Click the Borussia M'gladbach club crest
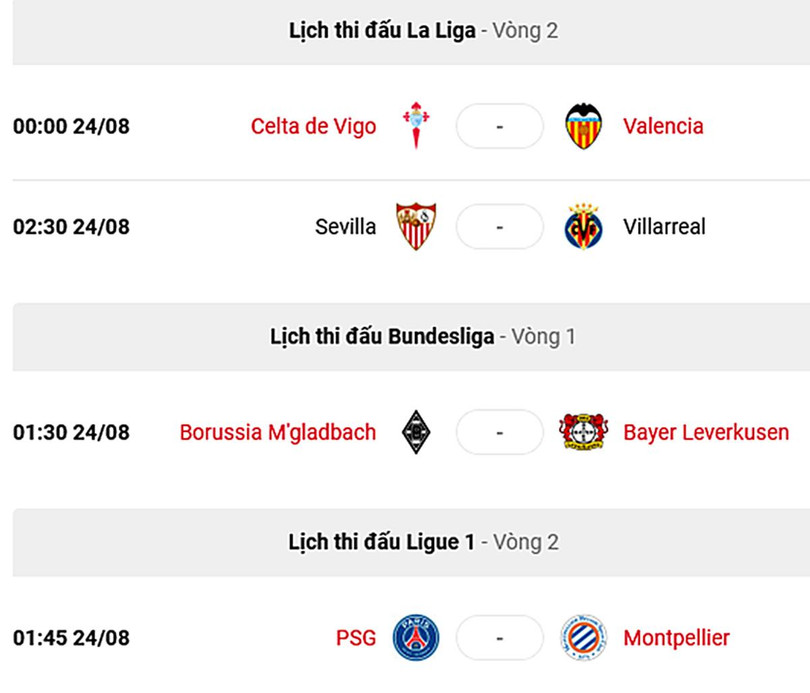This screenshot has height=693, width=810. point(416,432)
